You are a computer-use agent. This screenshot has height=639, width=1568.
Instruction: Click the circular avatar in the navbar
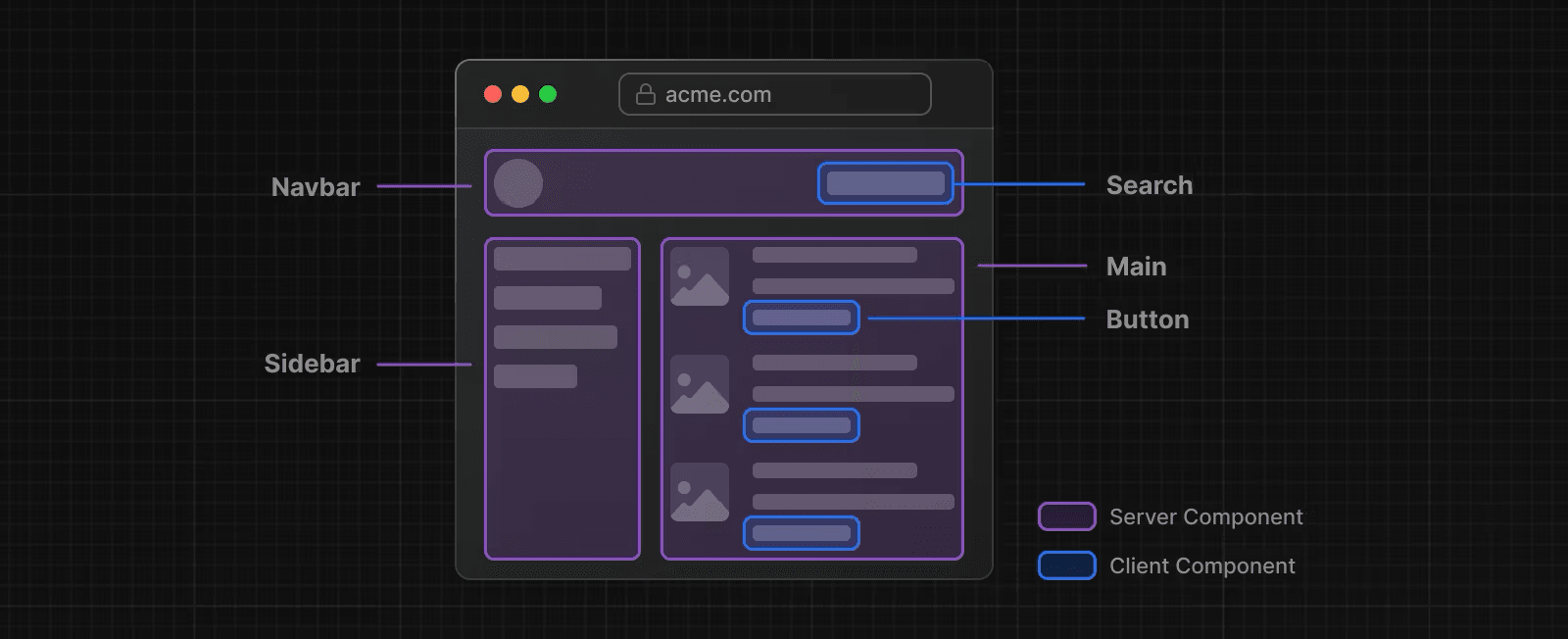(518, 183)
